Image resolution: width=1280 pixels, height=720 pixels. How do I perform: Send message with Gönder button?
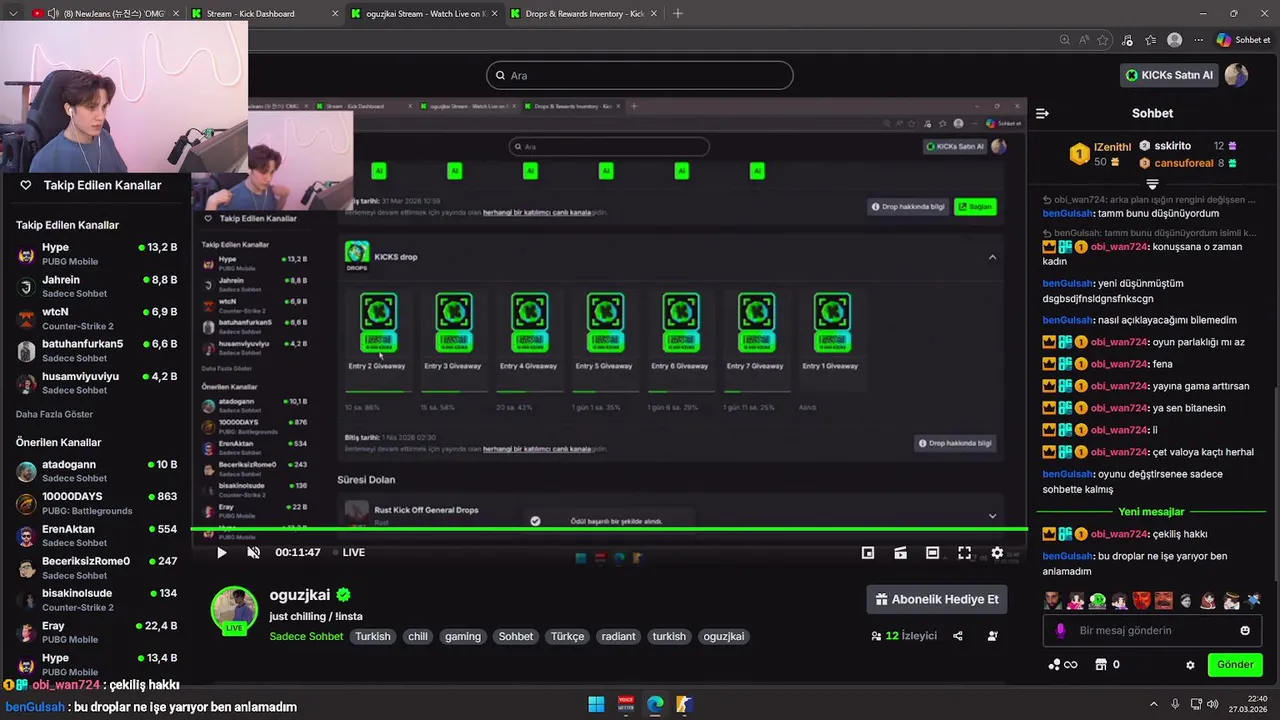coord(1235,665)
